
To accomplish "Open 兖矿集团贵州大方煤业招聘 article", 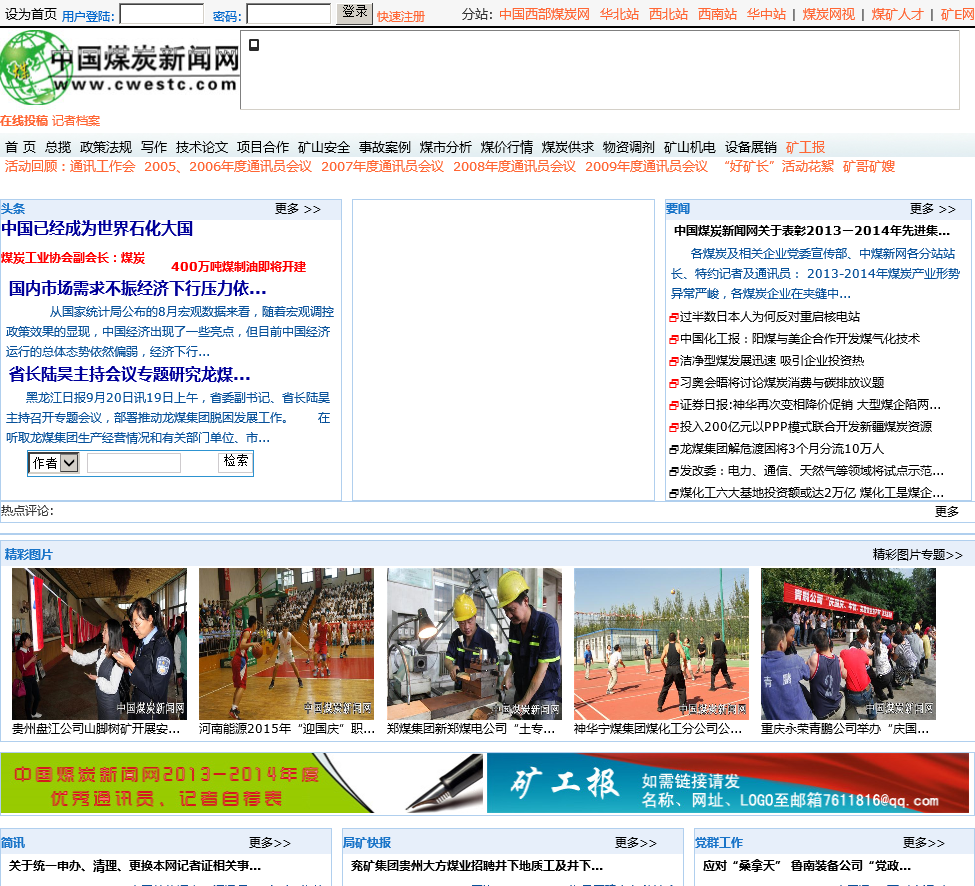I will coord(476,865).
